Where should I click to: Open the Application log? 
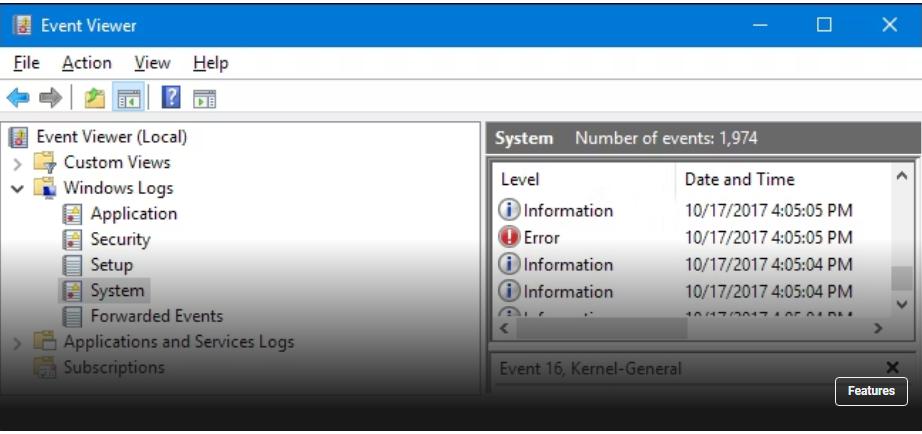pyautogui.click(x=133, y=213)
